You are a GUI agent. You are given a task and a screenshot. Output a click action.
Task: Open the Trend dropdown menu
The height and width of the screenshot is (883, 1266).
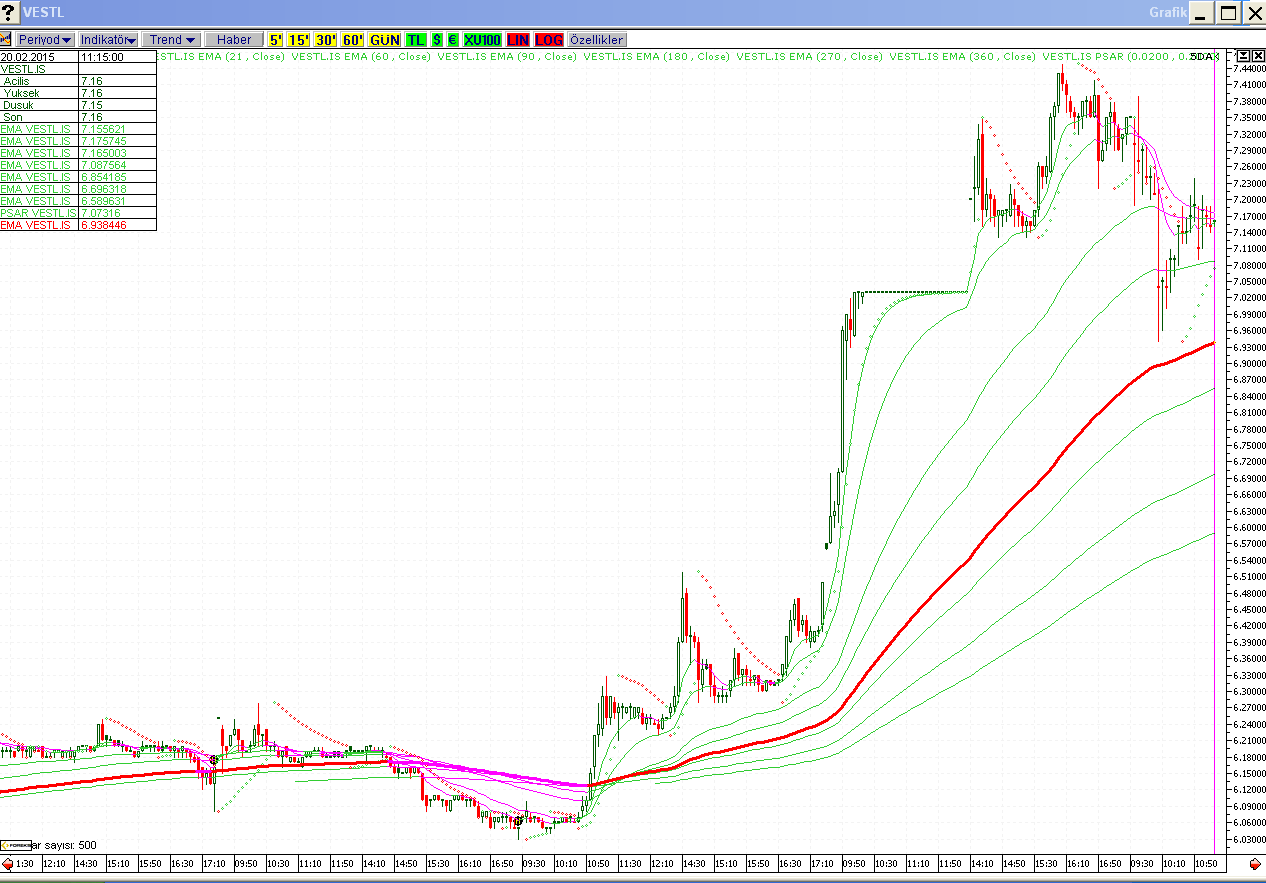172,40
